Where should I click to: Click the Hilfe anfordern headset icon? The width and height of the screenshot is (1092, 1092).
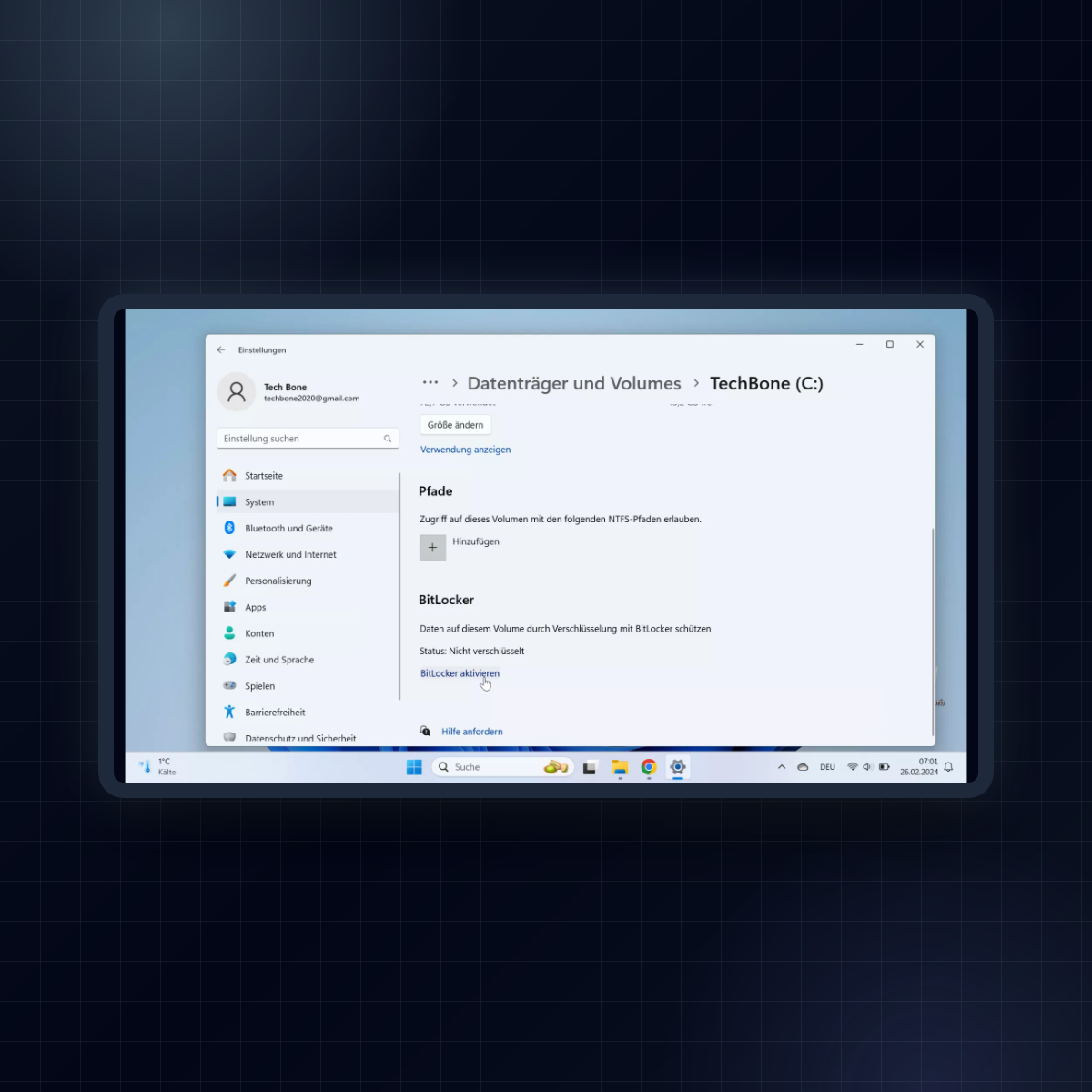(425, 732)
